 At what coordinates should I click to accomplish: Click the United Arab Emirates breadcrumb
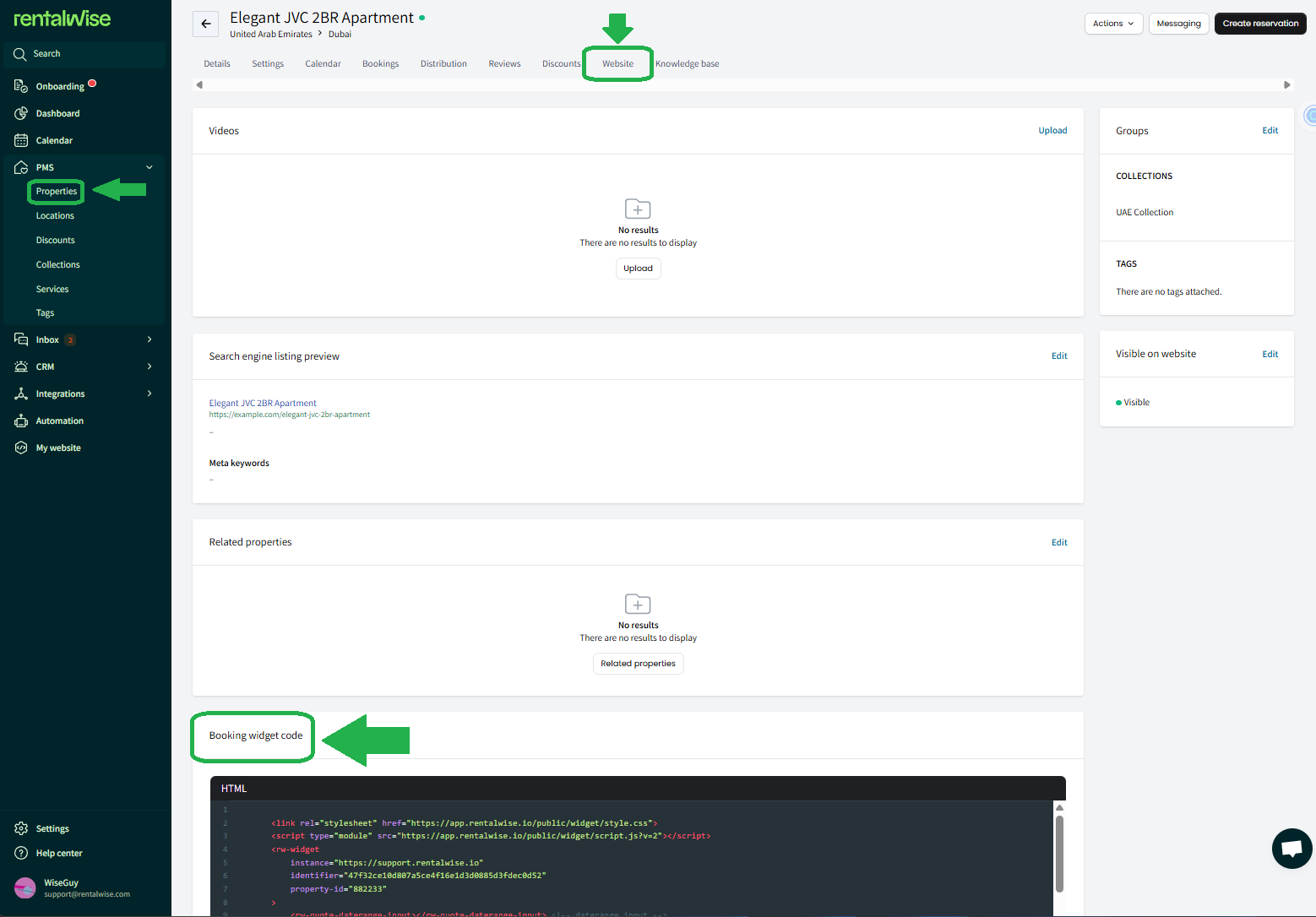tap(271, 35)
